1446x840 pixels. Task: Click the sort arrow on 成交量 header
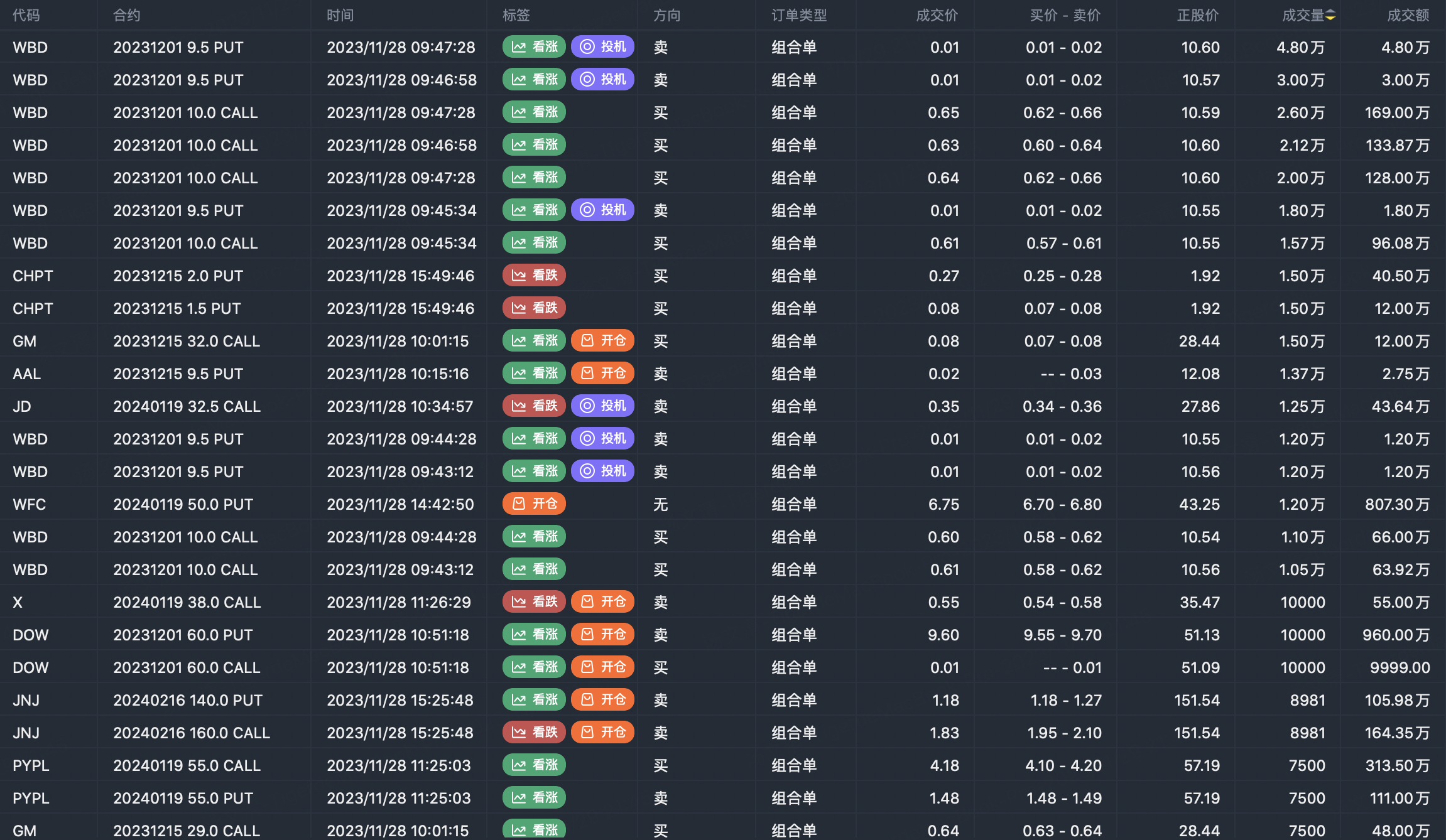pos(1330,15)
